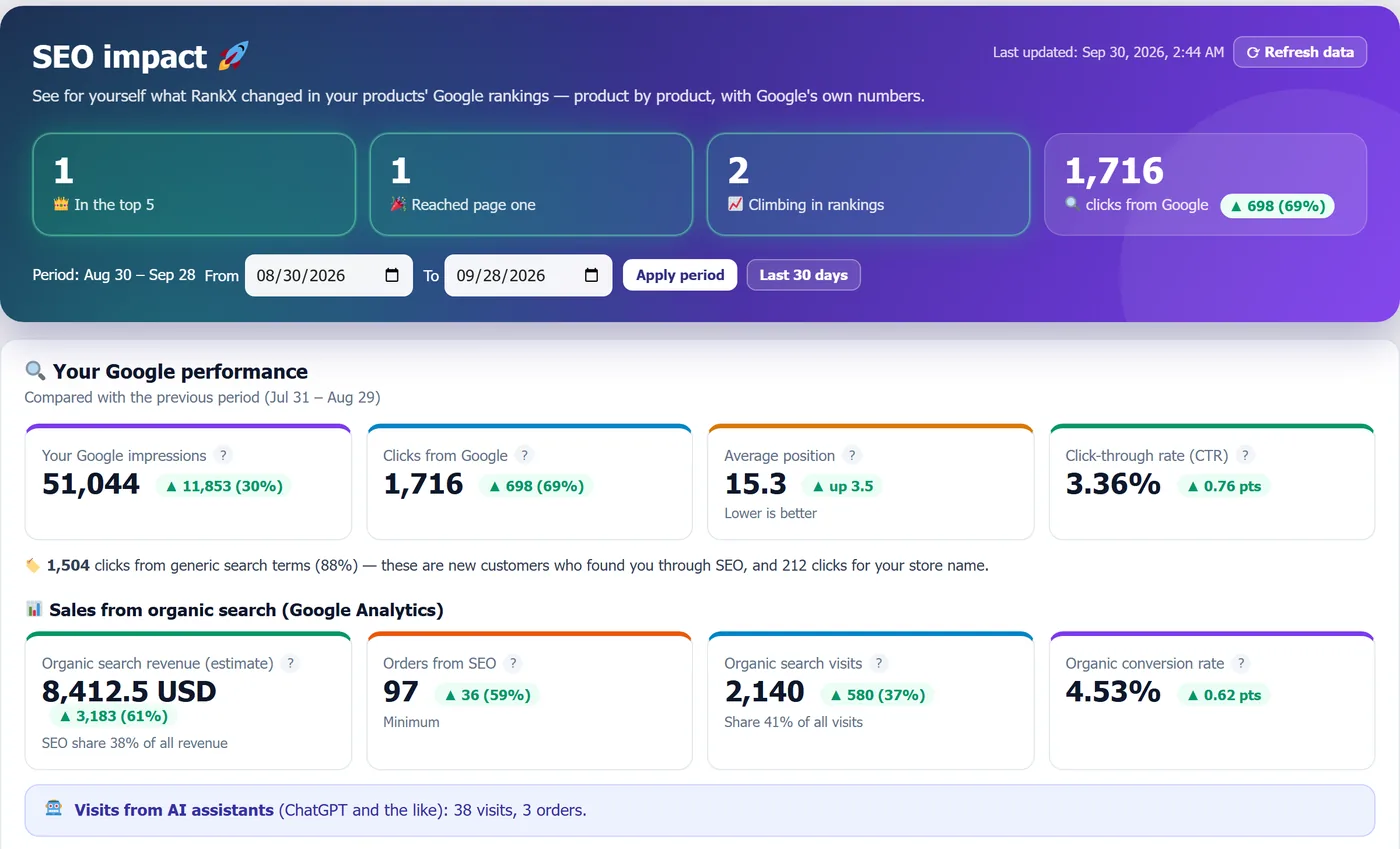1400x849 pixels.
Task: Click the 0.62 pts conversion change badge
Action: 1224,694
